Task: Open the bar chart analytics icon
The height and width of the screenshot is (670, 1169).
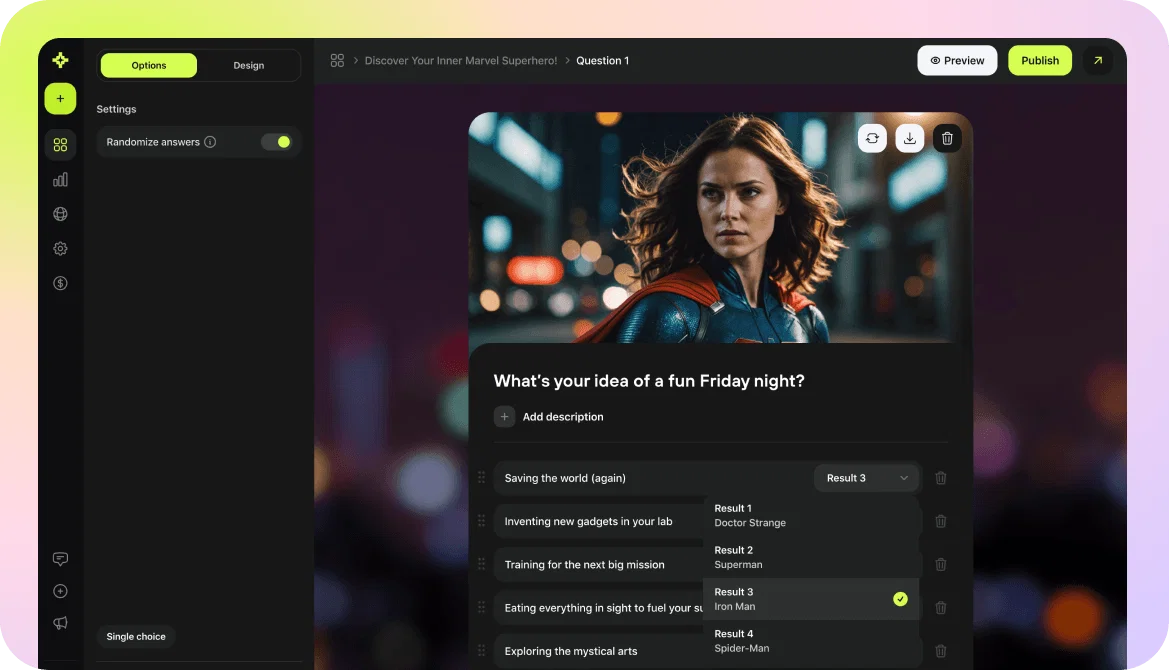Action: pos(60,180)
